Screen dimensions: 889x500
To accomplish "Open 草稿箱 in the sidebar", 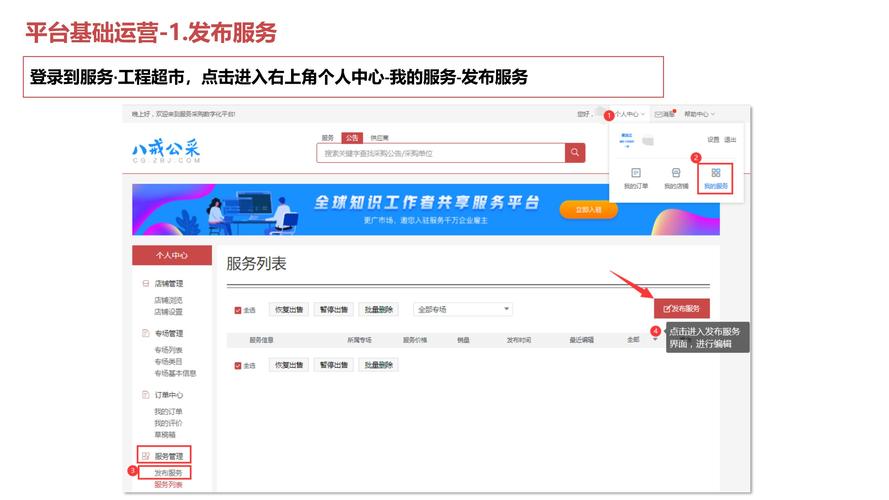I will (165, 435).
